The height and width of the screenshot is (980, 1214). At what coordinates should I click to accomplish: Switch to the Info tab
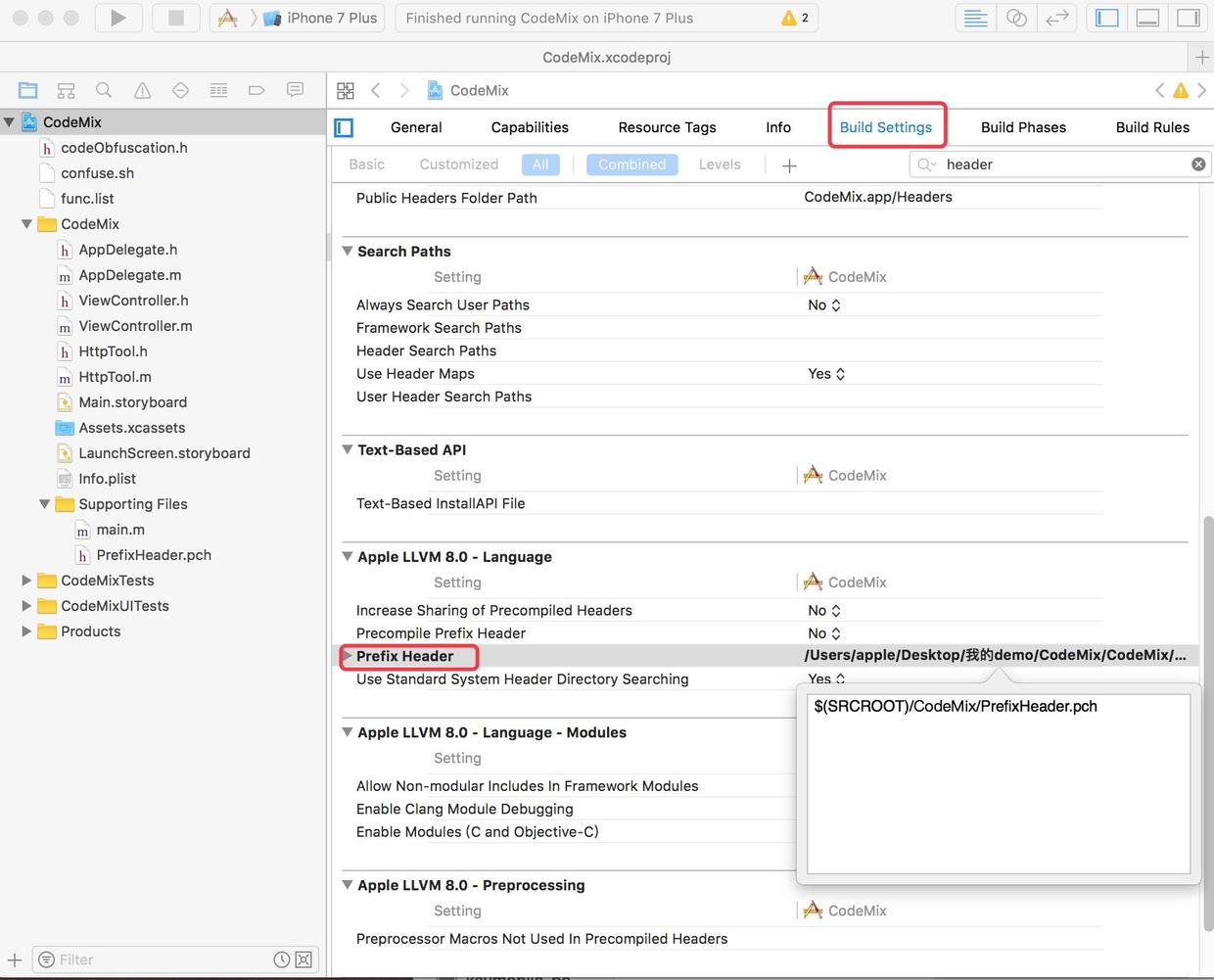pos(778,127)
